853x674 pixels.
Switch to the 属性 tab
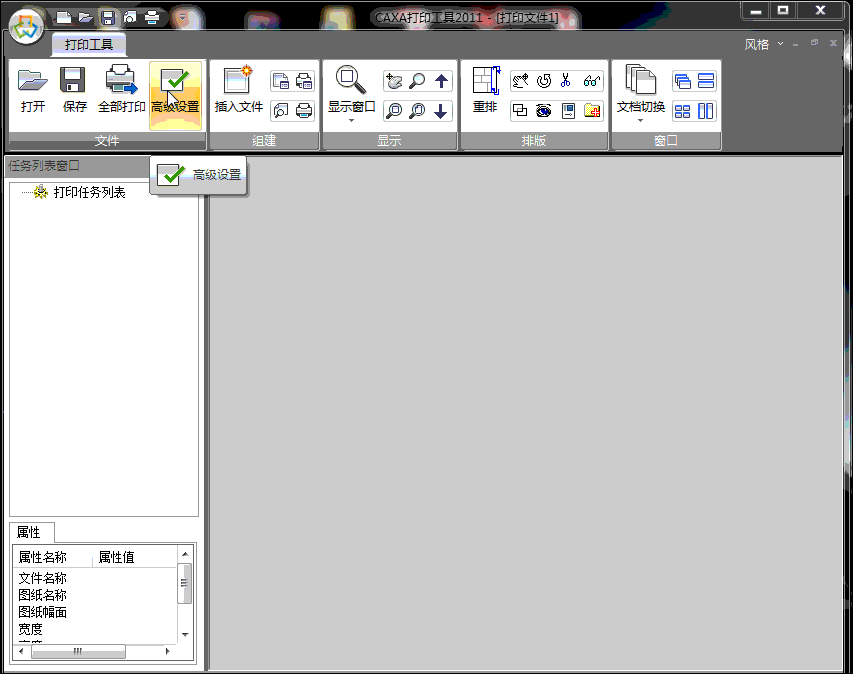(x=32, y=532)
